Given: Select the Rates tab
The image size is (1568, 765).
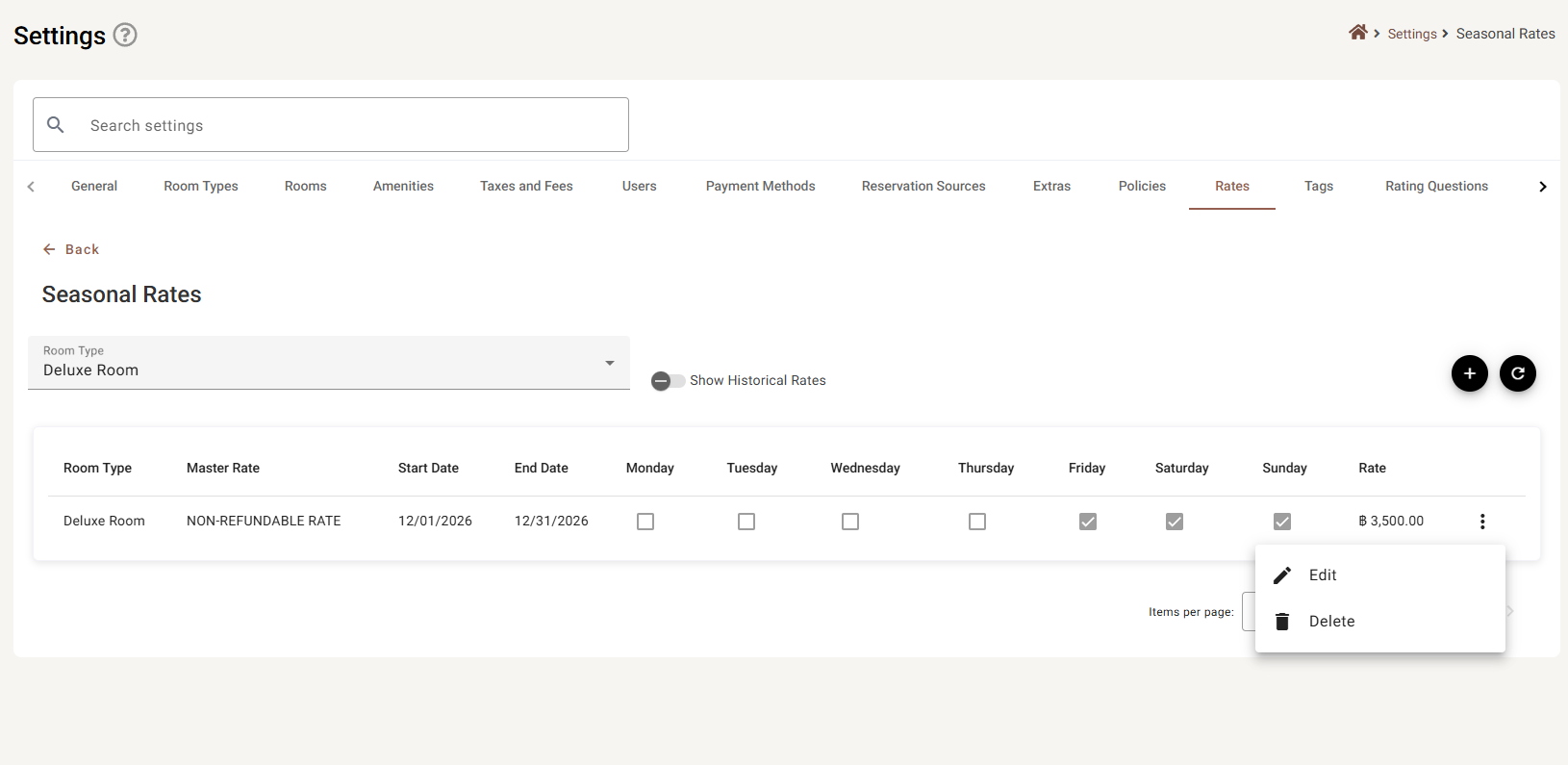Looking at the screenshot, I should 1232,187.
